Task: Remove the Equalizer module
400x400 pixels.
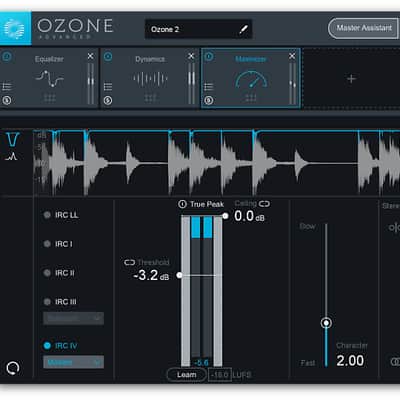Action: point(90,56)
